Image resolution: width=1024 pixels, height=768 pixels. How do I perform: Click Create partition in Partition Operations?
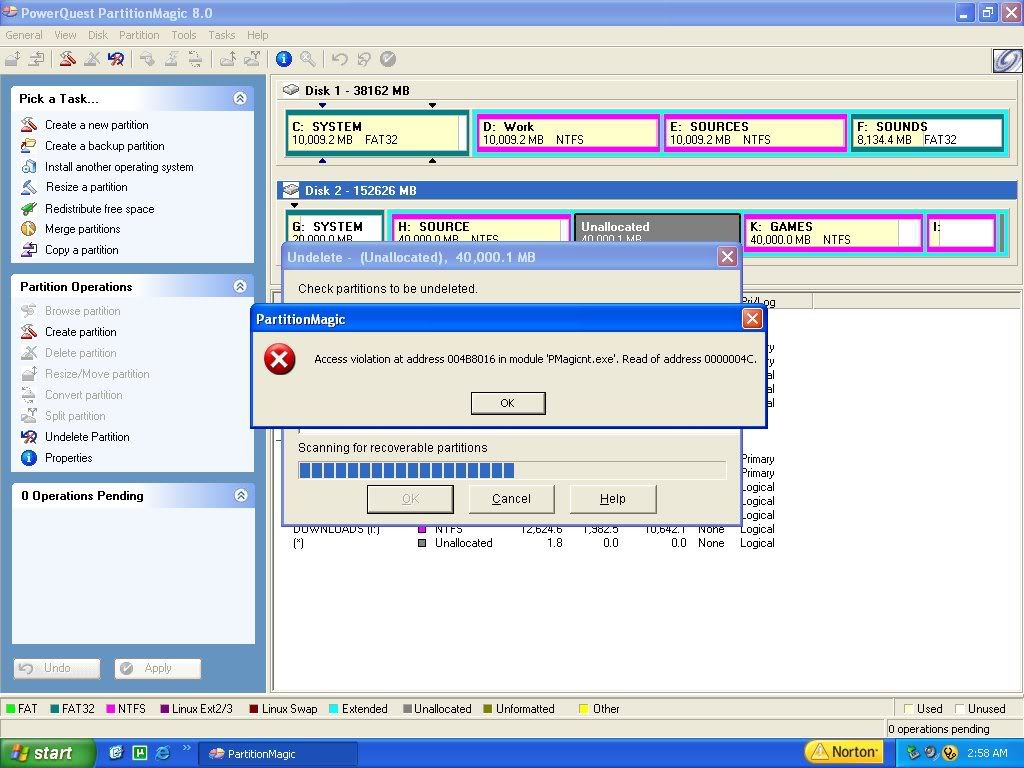80,332
